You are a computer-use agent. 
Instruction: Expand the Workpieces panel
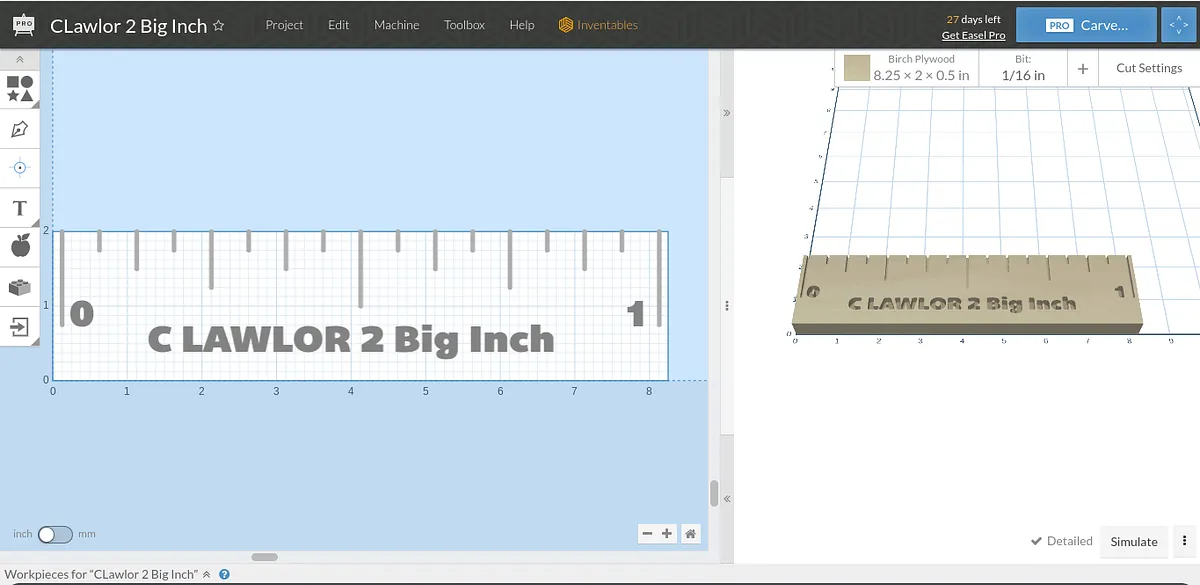coord(207,575)
